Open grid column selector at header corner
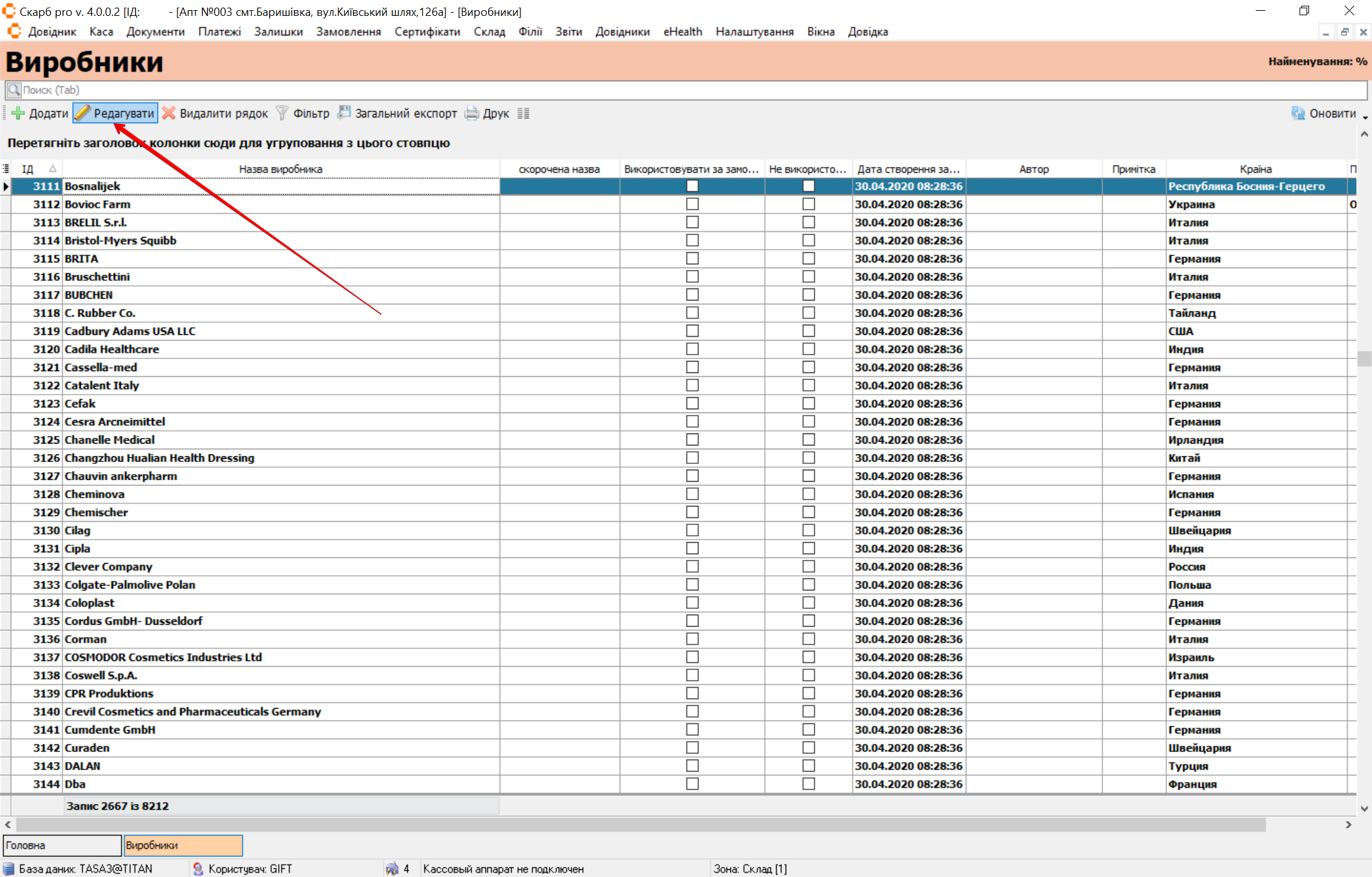Viewport: 1372px width, 877px height. click(6, 168)
